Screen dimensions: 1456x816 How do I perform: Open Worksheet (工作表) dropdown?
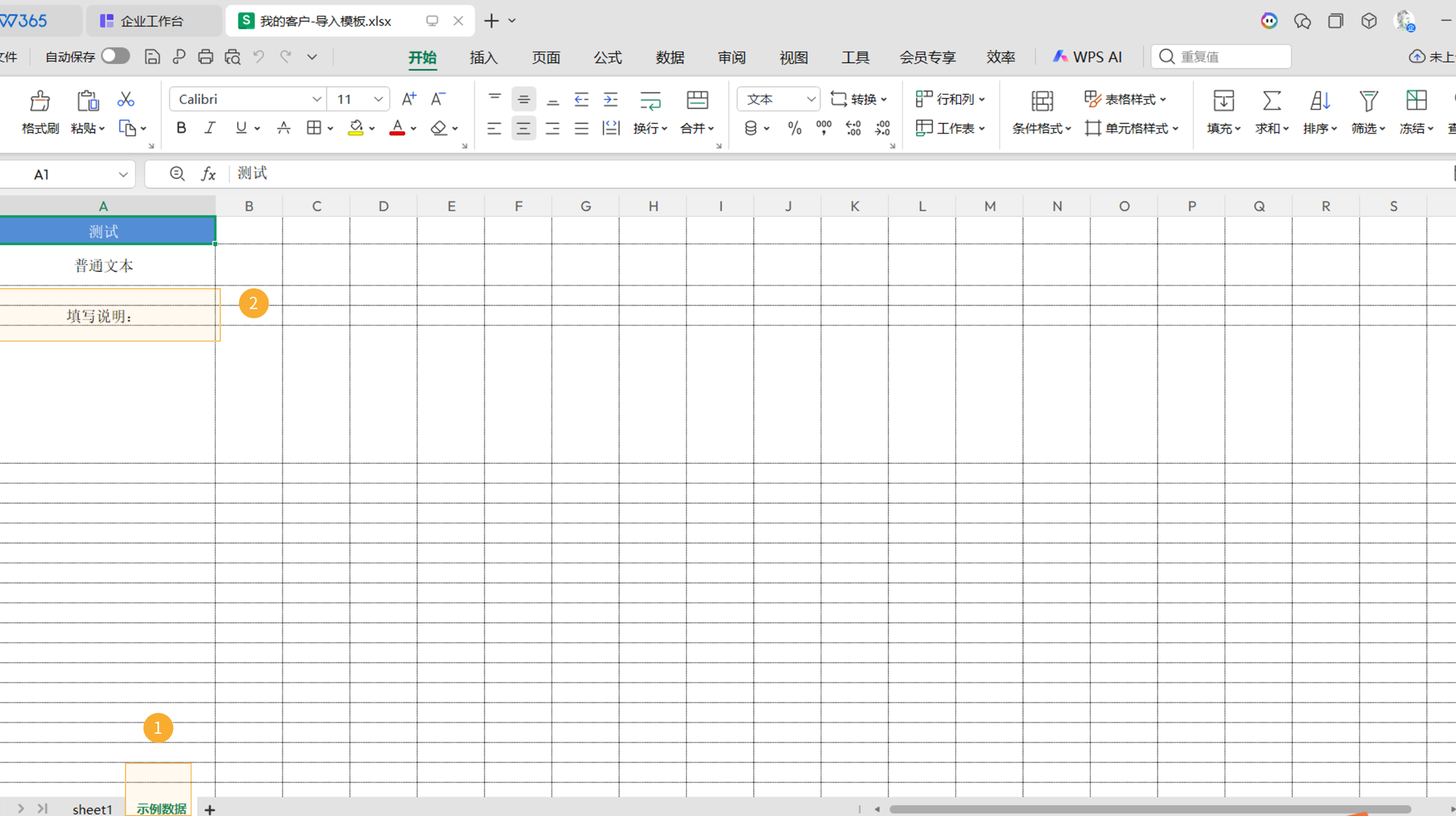pyautogui.click(x=951, y=128)
